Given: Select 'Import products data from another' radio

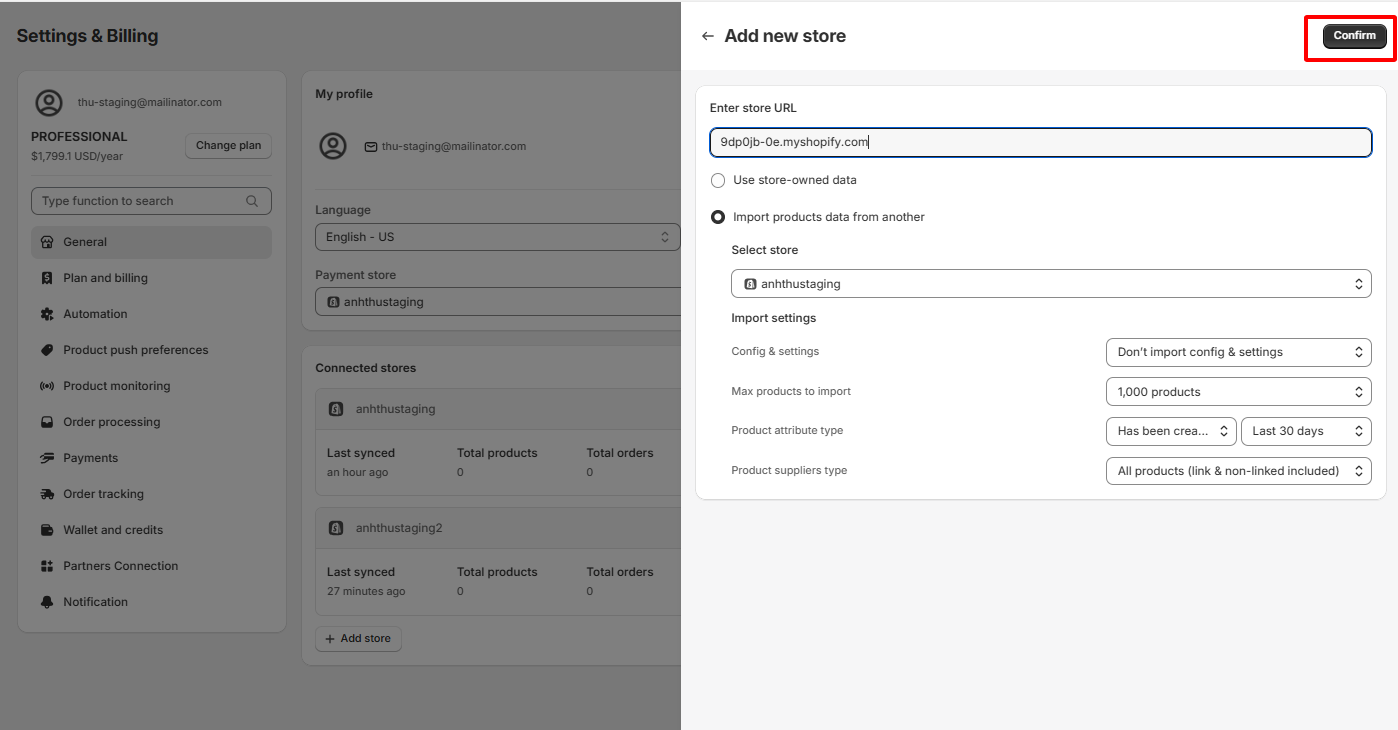Looking at the screenshot, I should click(718, 217).
